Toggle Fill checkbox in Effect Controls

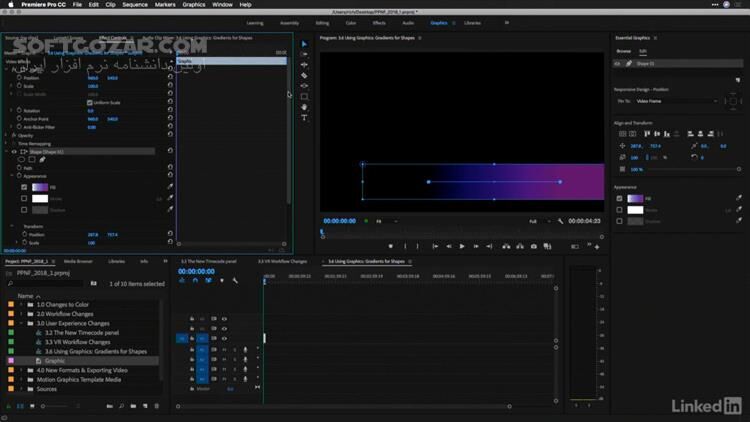tap(24, 187)
